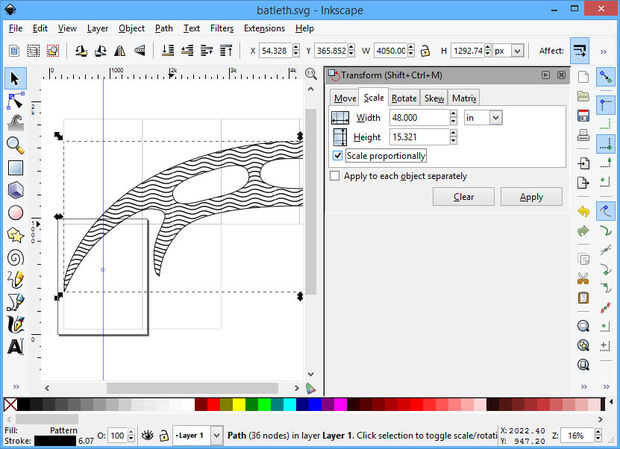Viewport: 620px width, 449px height.
Task: Select the Node editing tool
Action: click(15, 101)
